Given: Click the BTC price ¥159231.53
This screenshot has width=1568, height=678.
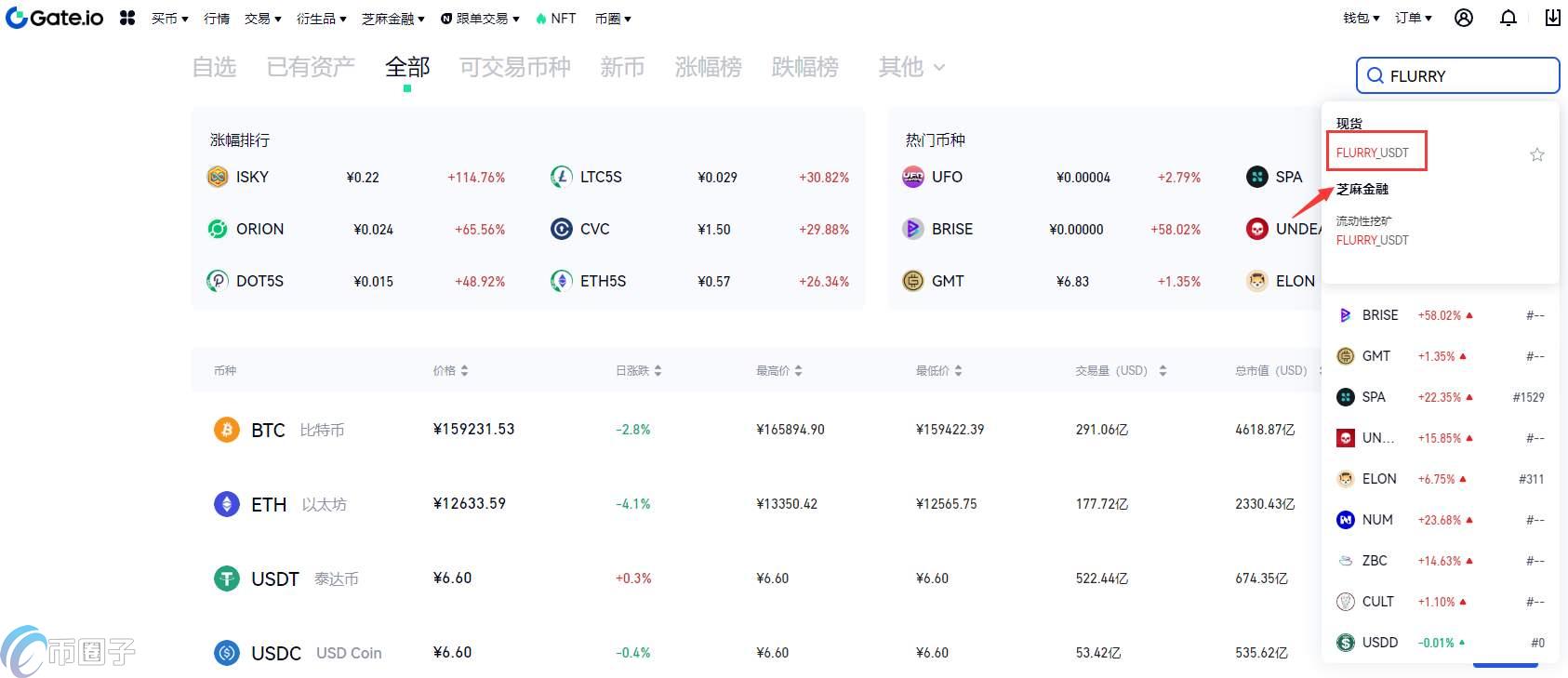Looking at the screenshot, I should [474, 429].
